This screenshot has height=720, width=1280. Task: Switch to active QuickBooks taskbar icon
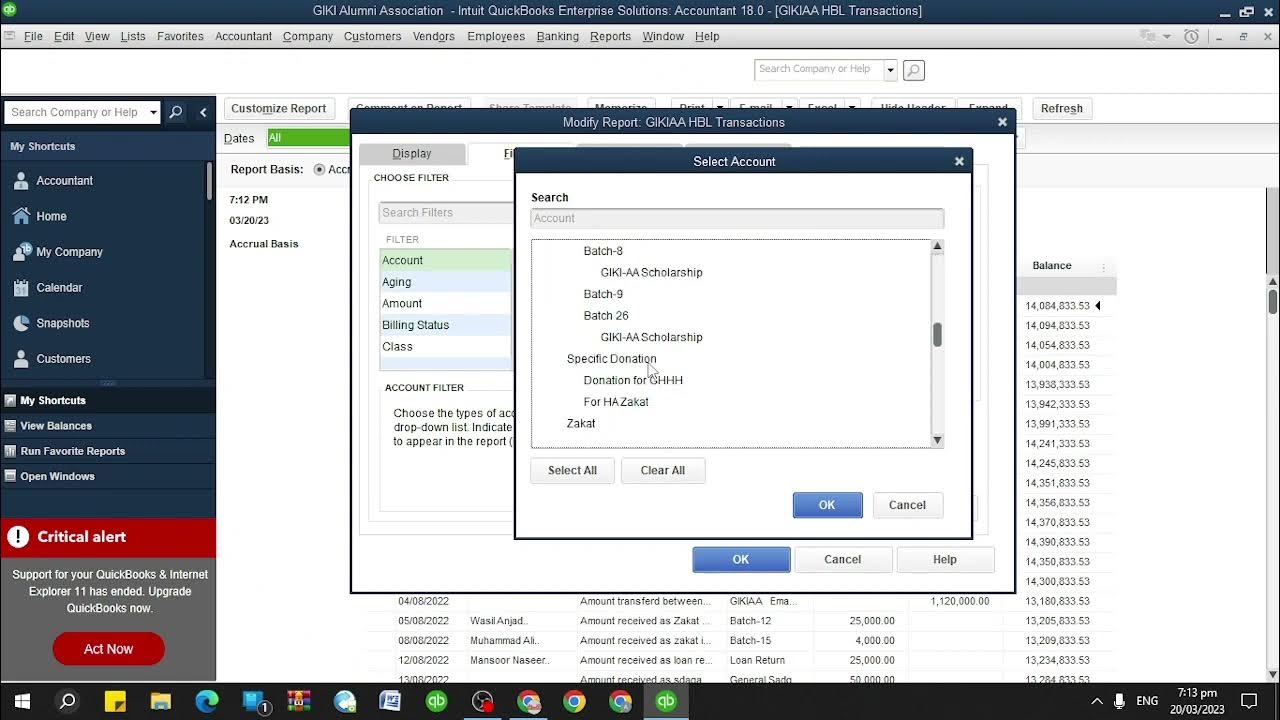tap(666, 701)
